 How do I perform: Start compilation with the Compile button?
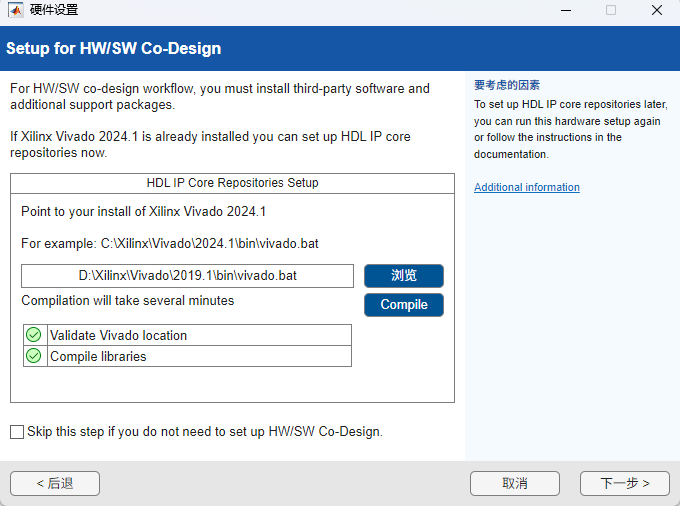404,305
